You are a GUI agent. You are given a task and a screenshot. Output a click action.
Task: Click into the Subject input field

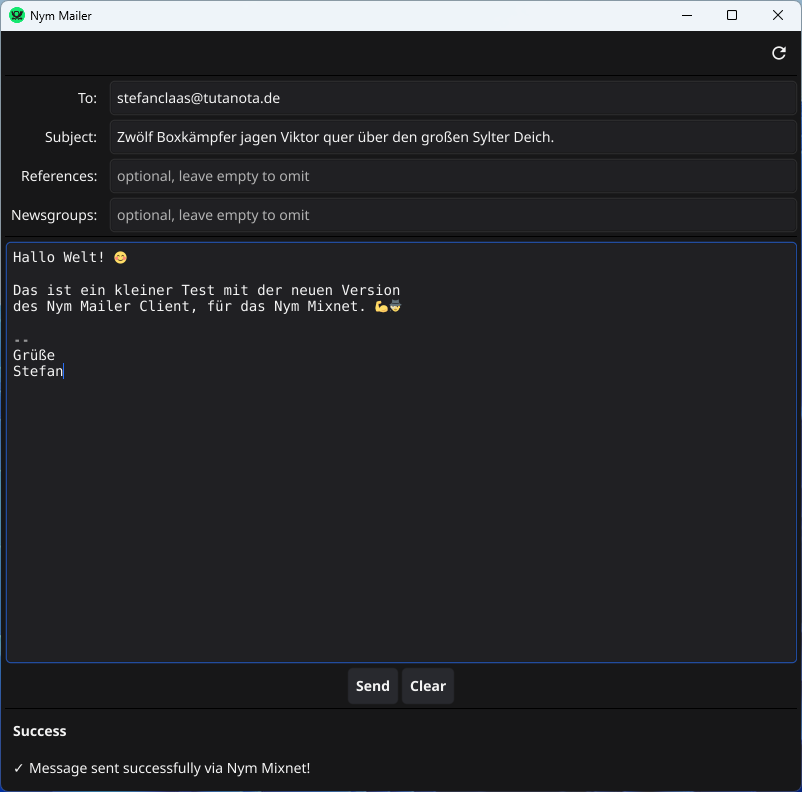click(x=452, y=137)
